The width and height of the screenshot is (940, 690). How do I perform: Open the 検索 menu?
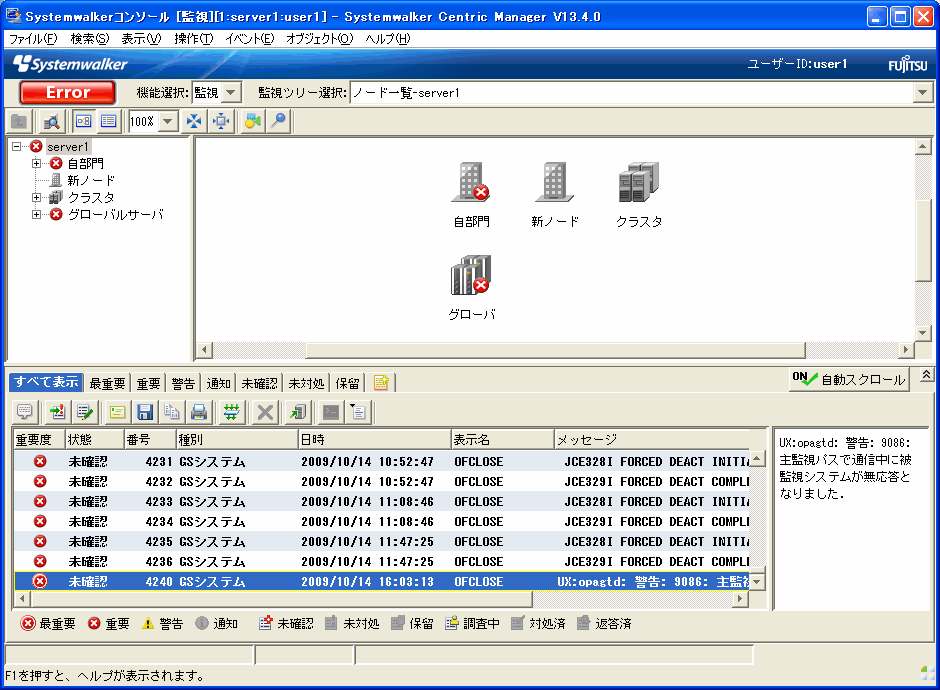90,38
